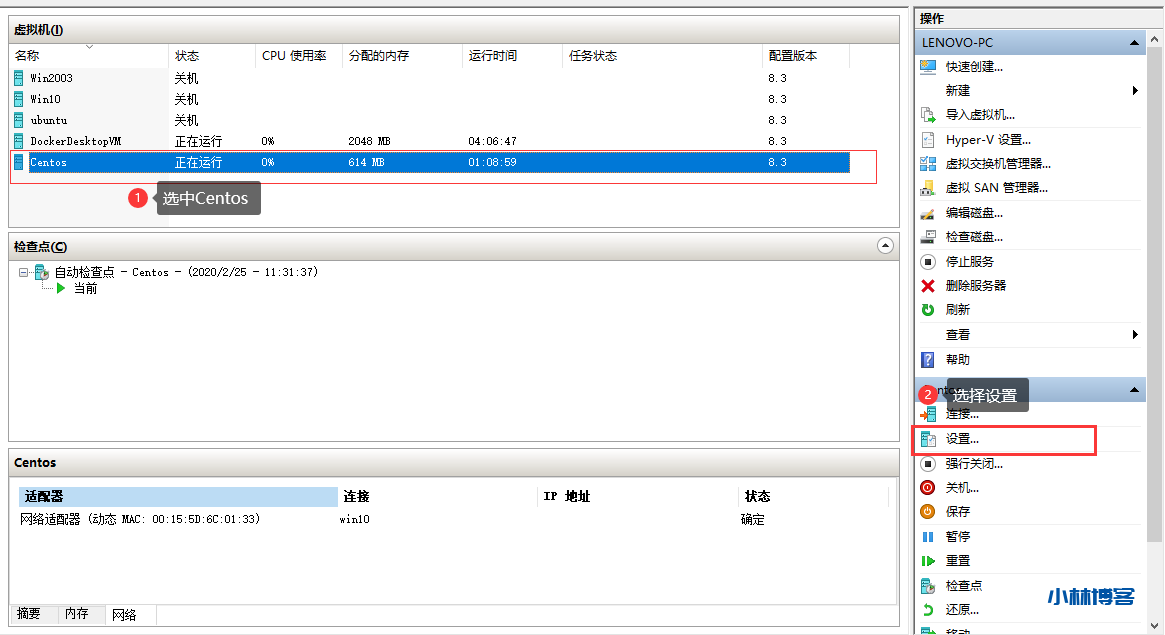Create a new checkpoint via 检查点 action
The height and width of the screenshot is (635, 1165).
(962, 585)
